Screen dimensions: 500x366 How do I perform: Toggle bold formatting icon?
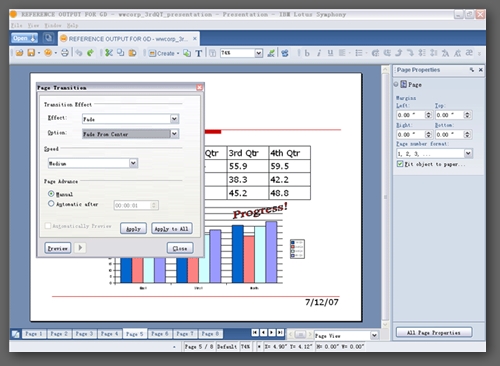pos(307,53)
